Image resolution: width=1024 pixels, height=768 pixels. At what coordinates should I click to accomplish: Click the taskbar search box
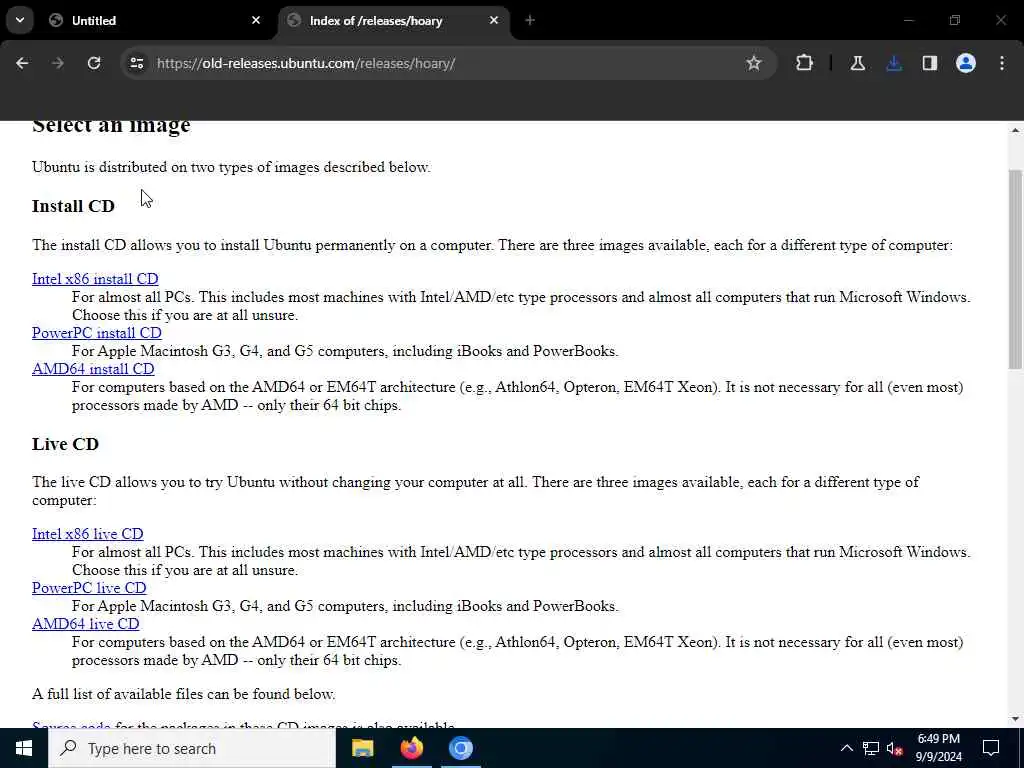click(192, 748)
